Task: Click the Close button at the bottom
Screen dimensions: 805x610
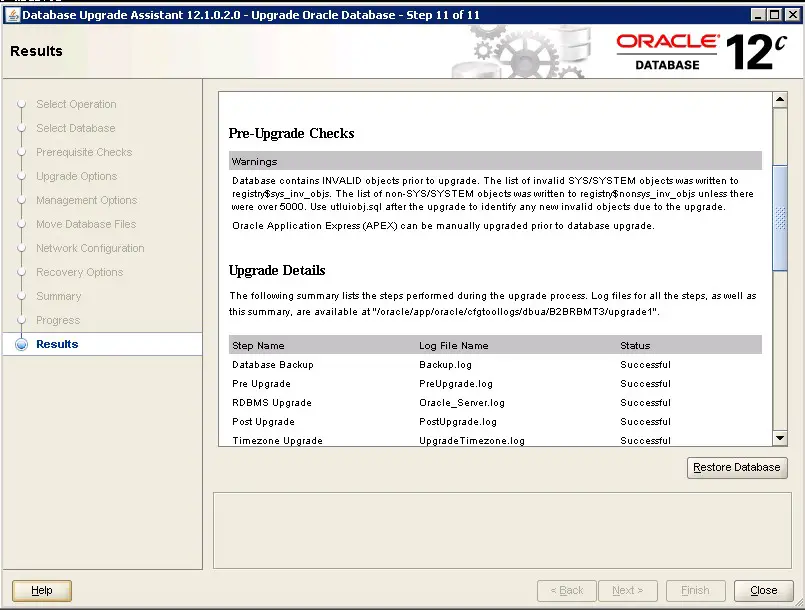Action: 763,590
